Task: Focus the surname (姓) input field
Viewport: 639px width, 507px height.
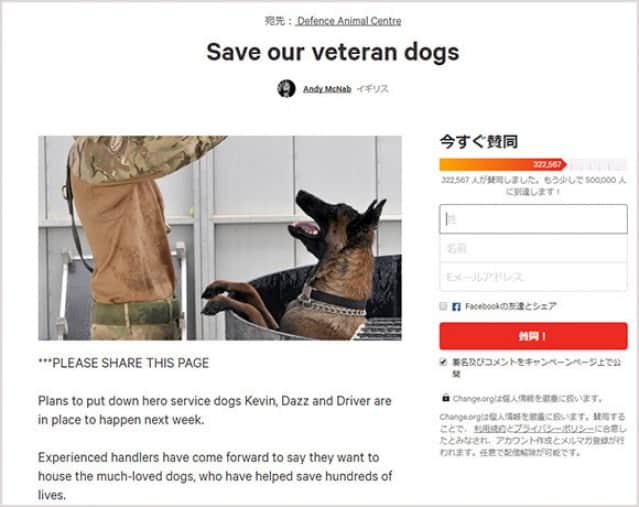Action: tap(533, 219)
